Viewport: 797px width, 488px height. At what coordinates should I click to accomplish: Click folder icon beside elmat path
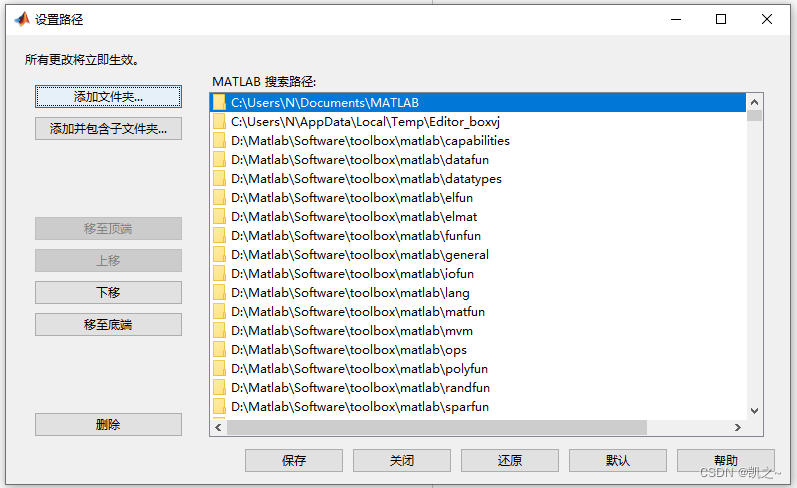click(x=219, y=217)
